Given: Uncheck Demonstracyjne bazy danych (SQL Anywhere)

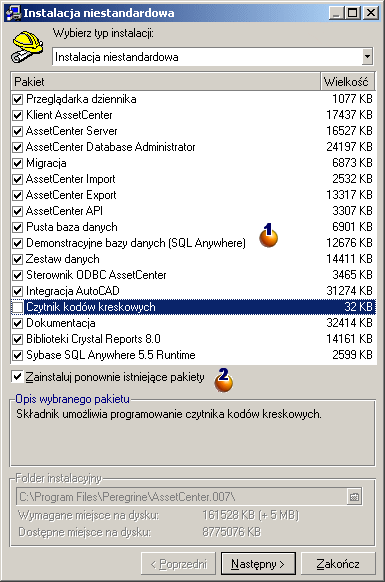Looking at the screenshot, I should pyautogui.click(x=17, y=243).
